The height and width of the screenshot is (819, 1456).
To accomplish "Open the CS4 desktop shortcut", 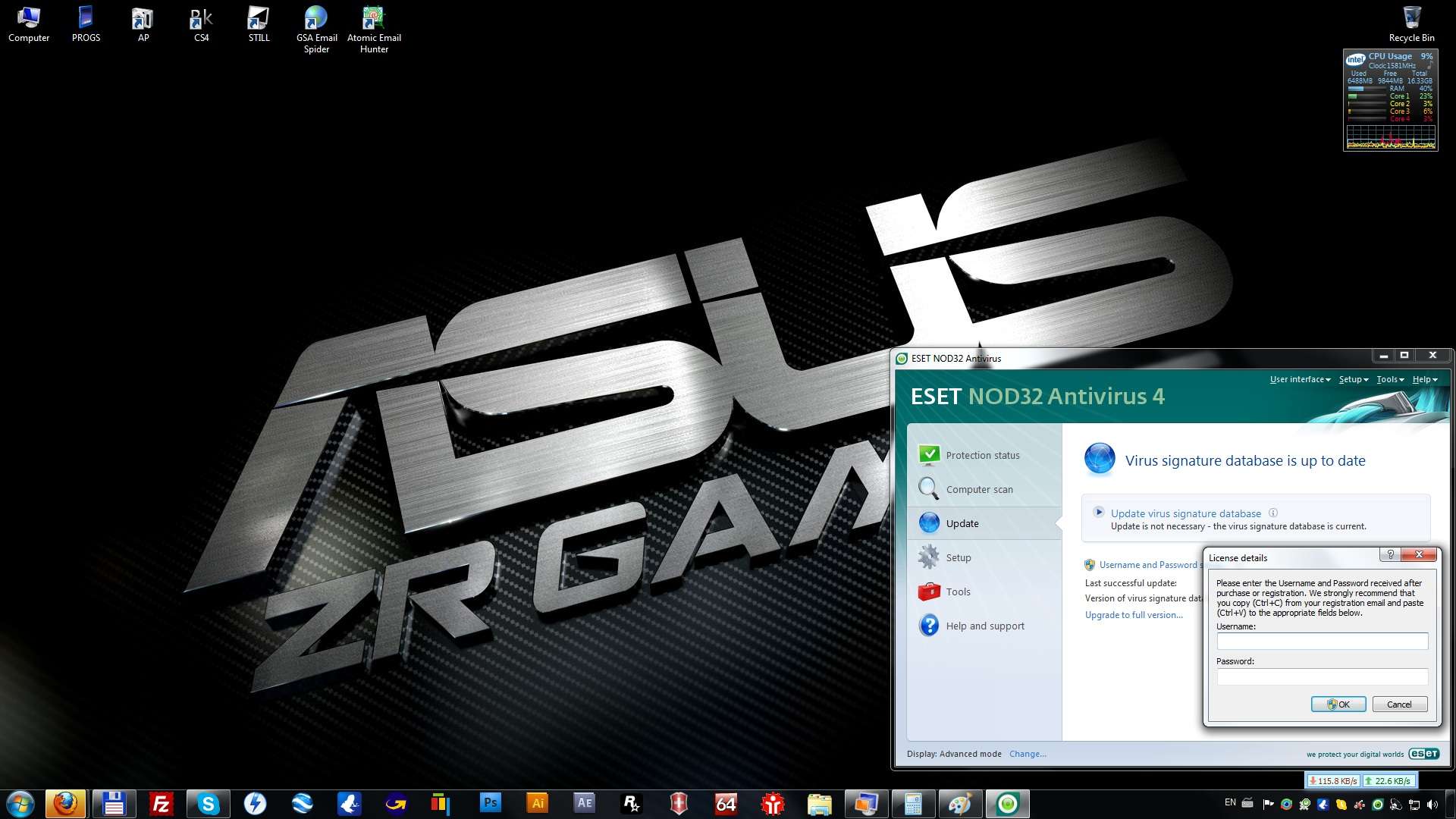I will (201, 24).
